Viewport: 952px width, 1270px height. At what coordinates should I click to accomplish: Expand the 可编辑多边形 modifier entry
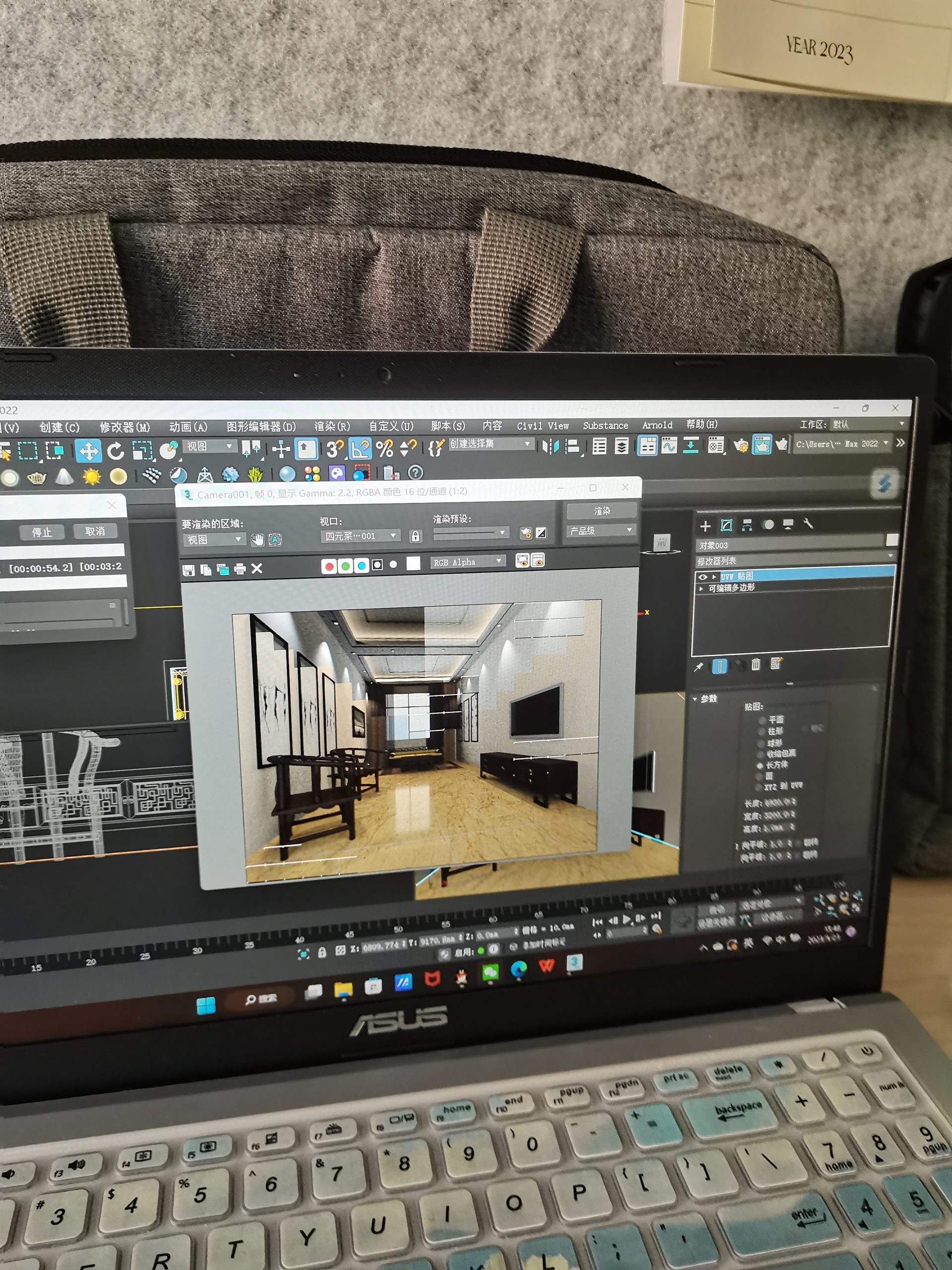click(x=701, y=588)
